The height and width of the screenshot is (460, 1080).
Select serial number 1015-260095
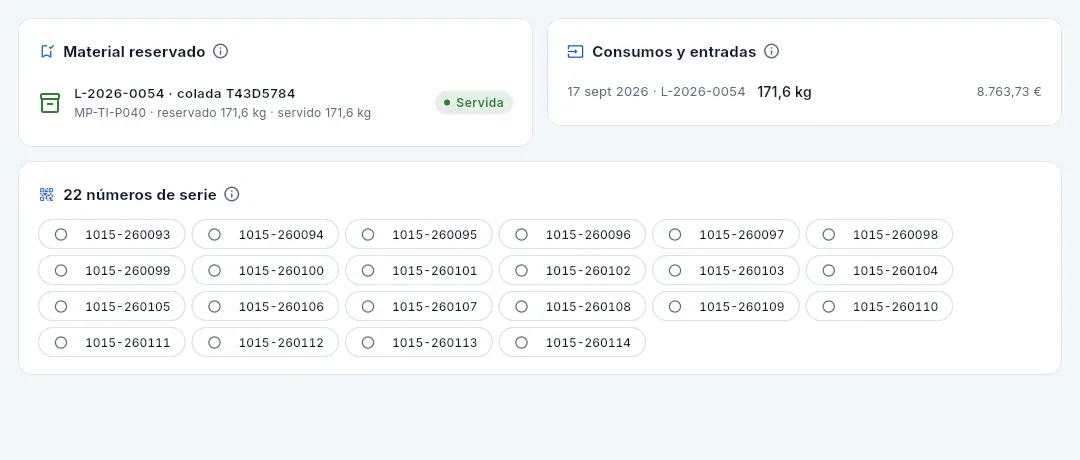pyautogui.click(x=419, y=234)
